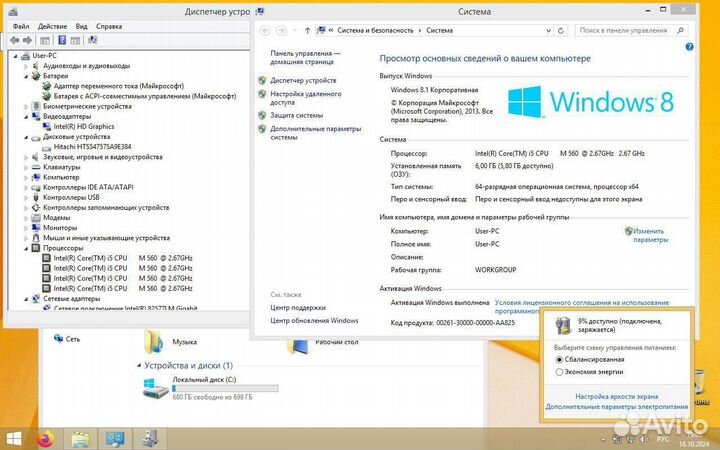Click Дополнительные параметры электропитания link

[x=617, y=407]
